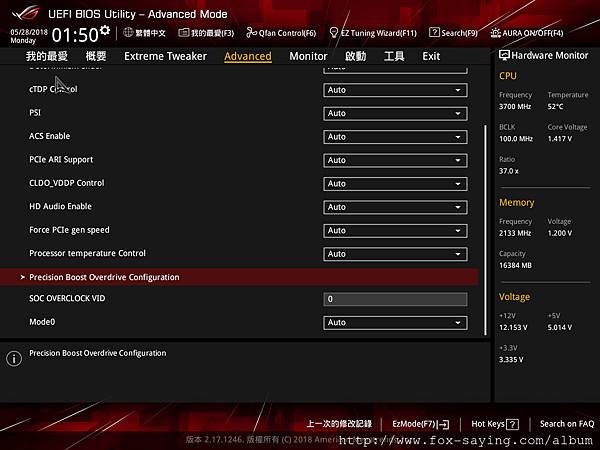The width and height of the screenshot is (600, 450).
Task: Open the Qfan Control fan icon
Action: point(251,33)
